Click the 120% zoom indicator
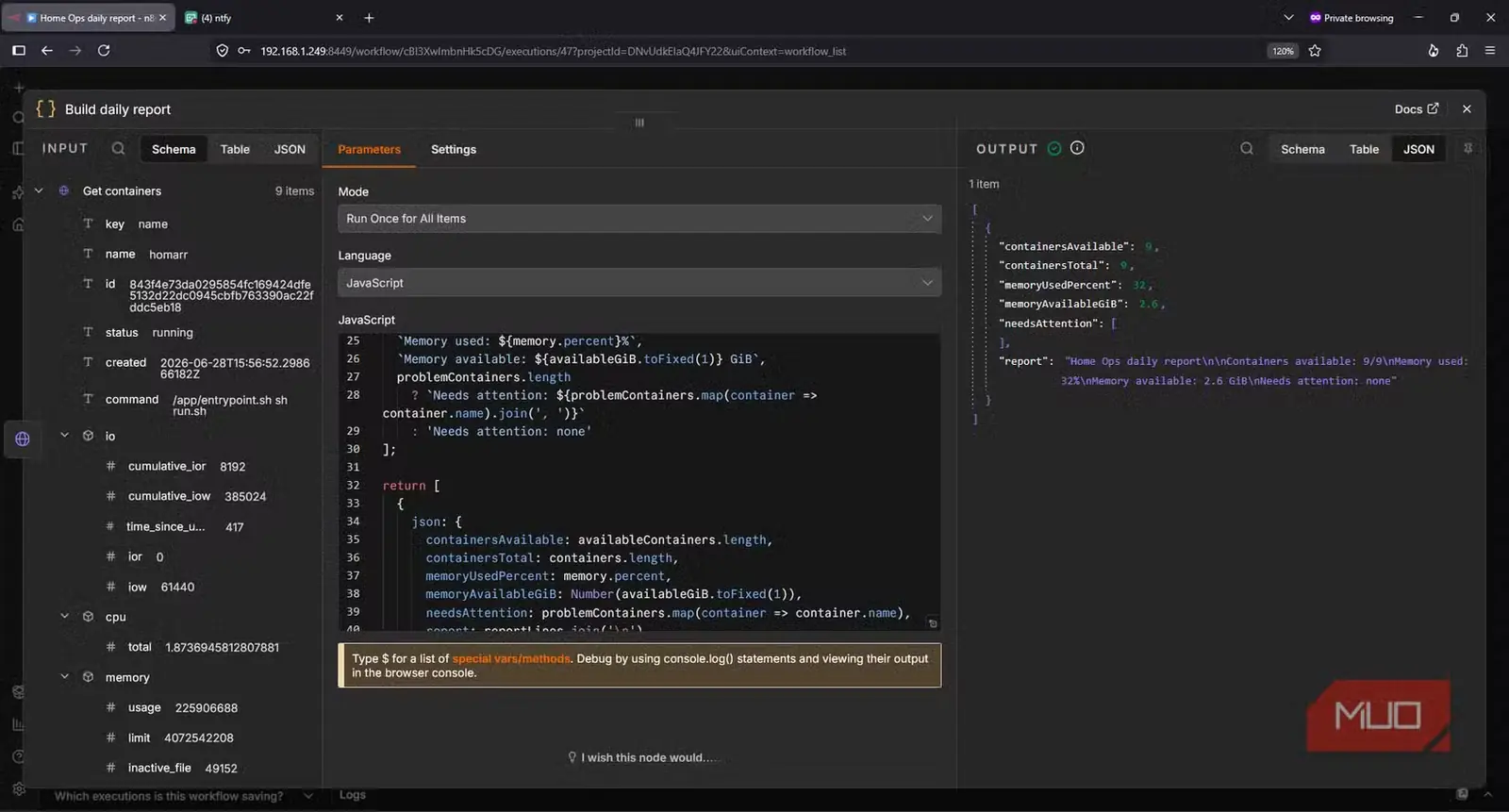 (x=1283, y=51)
